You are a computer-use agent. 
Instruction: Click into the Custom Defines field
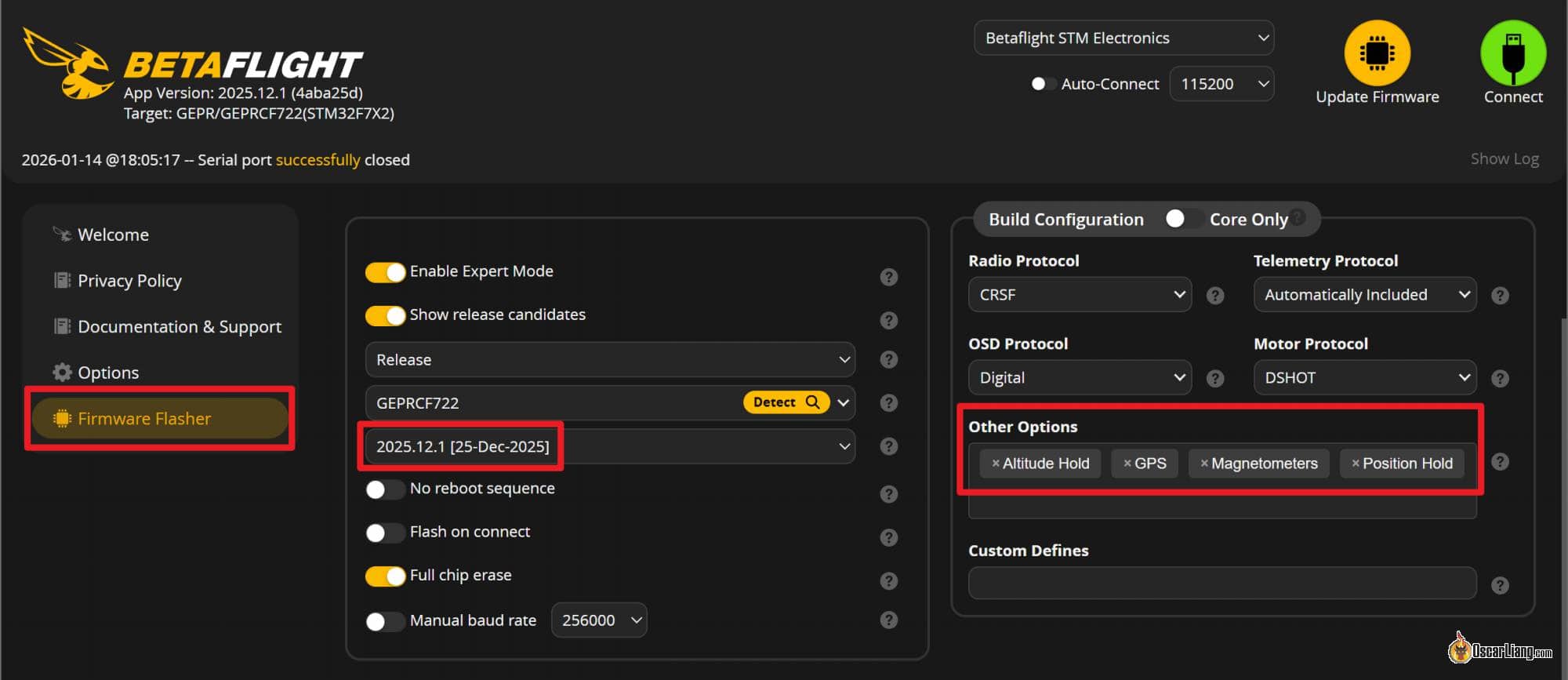click(1222, 584)
